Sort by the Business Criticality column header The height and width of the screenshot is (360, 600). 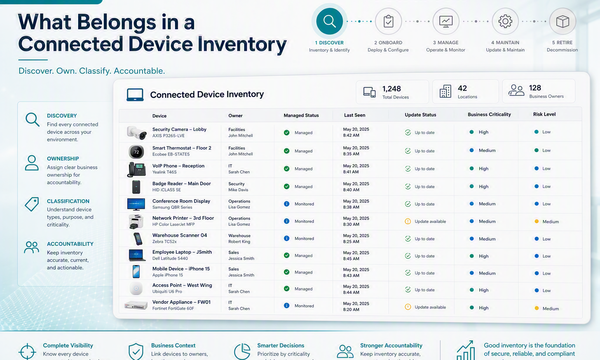click(489, 114)
